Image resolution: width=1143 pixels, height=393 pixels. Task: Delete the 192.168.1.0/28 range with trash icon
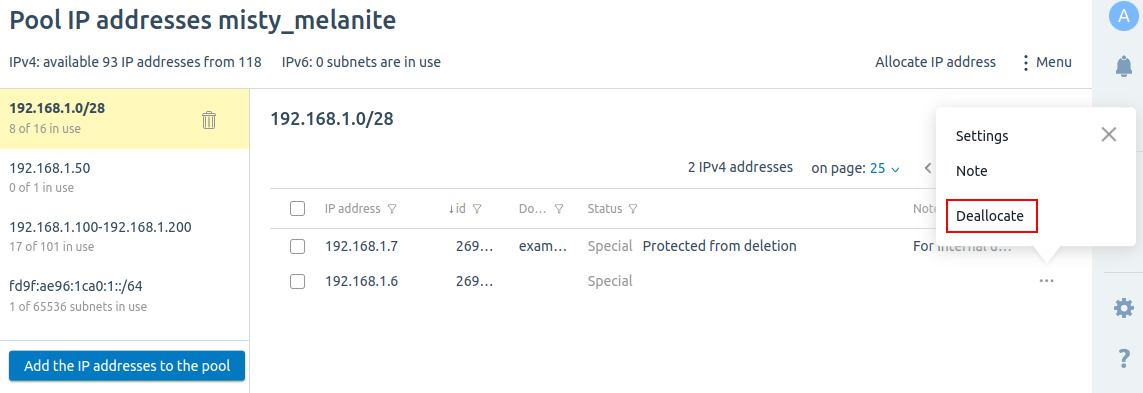(x=208, y=120)
